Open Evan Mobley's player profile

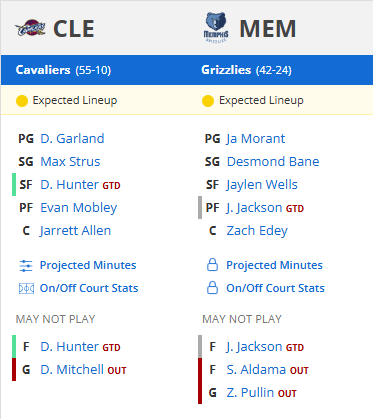point(79,208)
